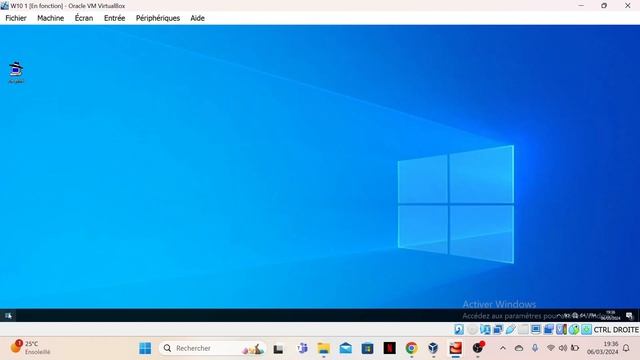
Task: Click the audio indicator in VirtualBox status bar
Action: (485, 329)
